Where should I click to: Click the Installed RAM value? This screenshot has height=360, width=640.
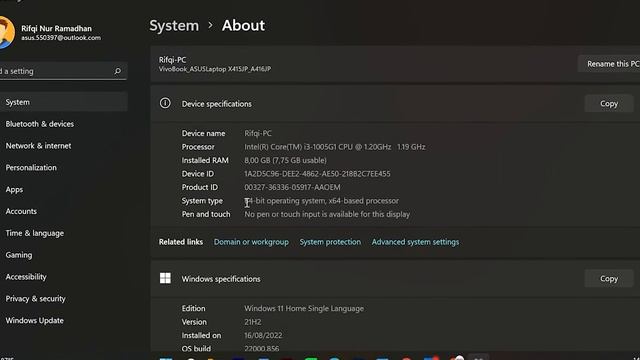pos(285,160)
